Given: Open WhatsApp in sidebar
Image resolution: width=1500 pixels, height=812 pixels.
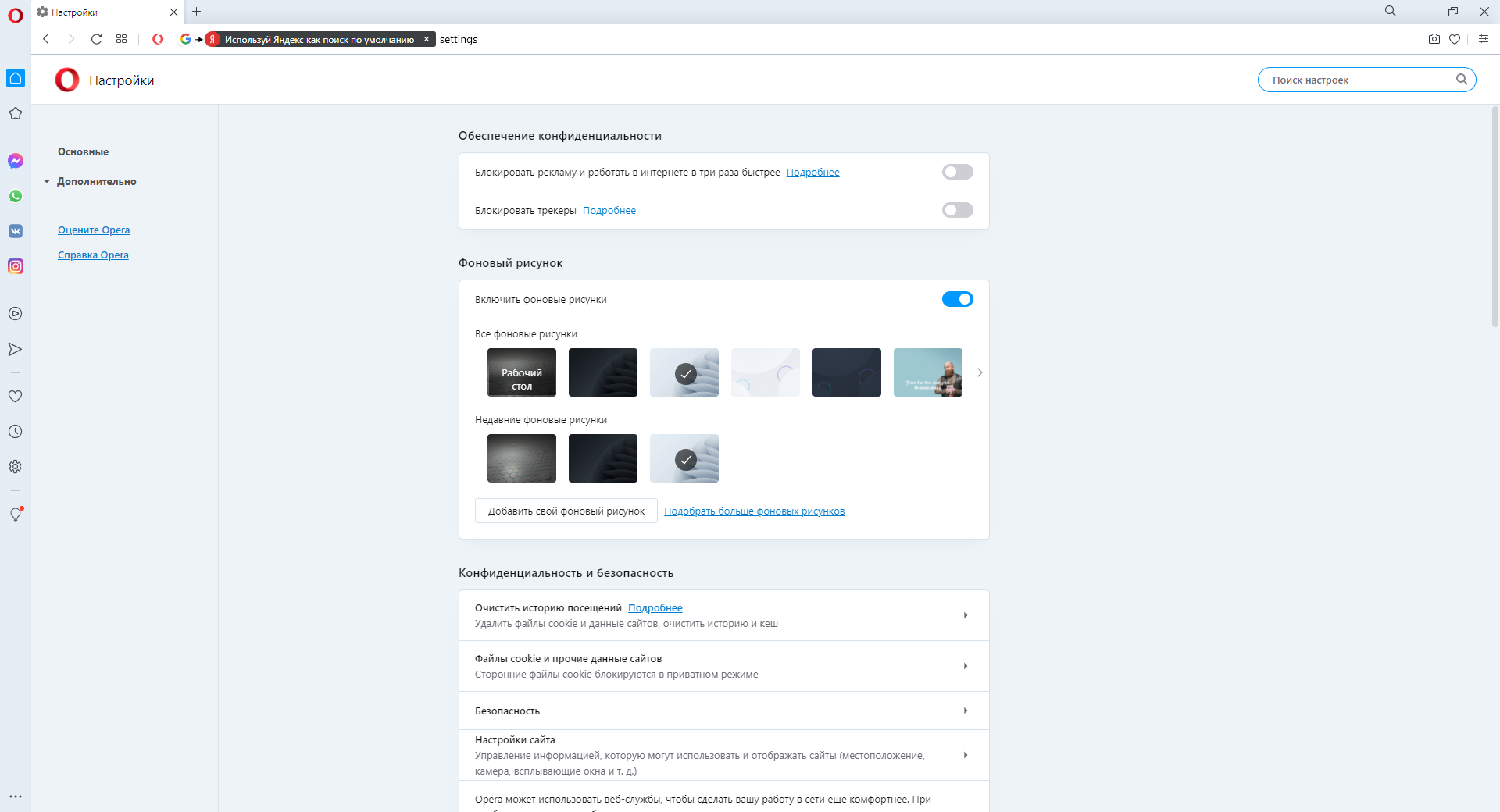Looking at the screenshot, I should (x=16, y=196).
